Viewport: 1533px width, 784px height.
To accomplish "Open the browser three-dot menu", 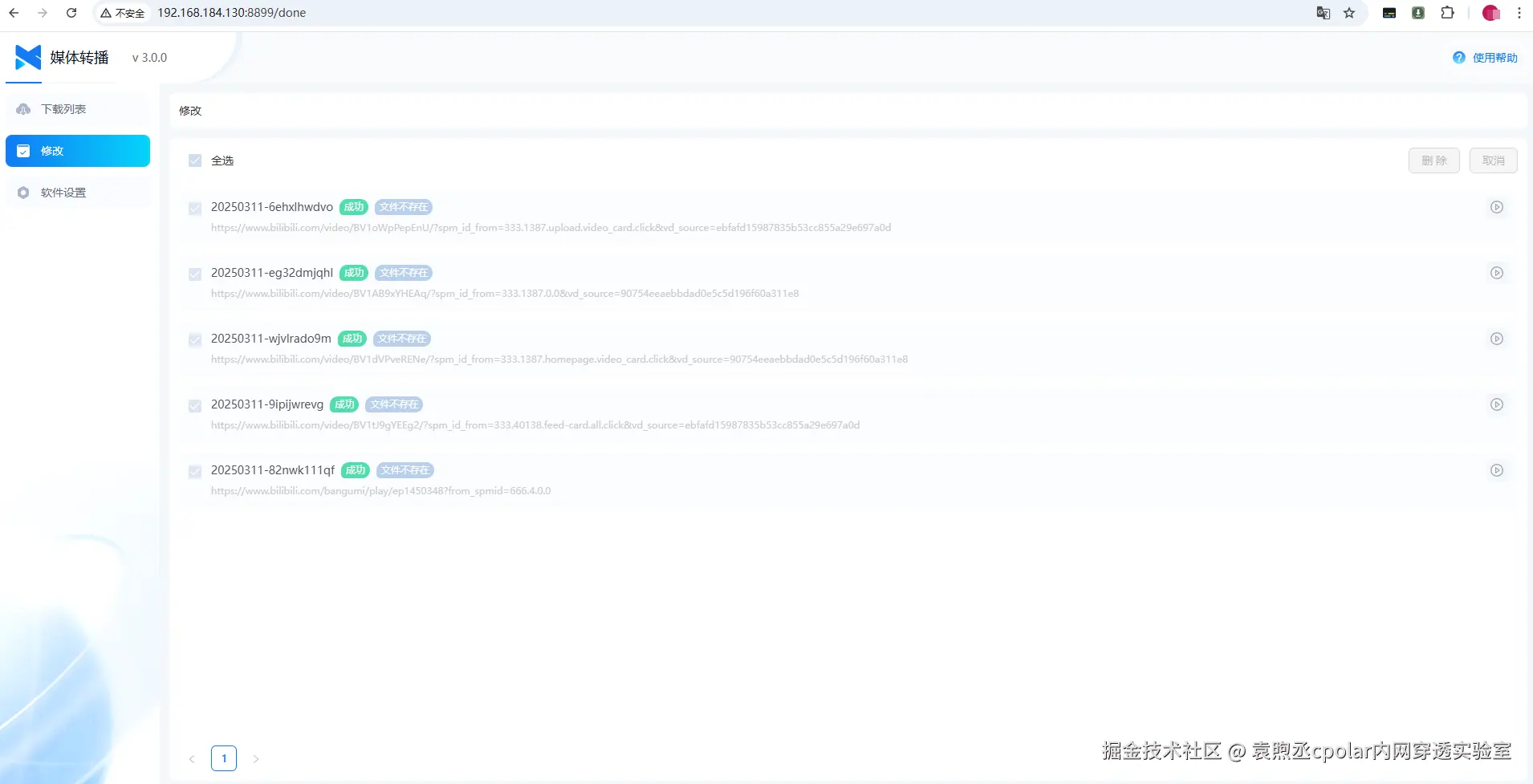I will coord(1519,13).
